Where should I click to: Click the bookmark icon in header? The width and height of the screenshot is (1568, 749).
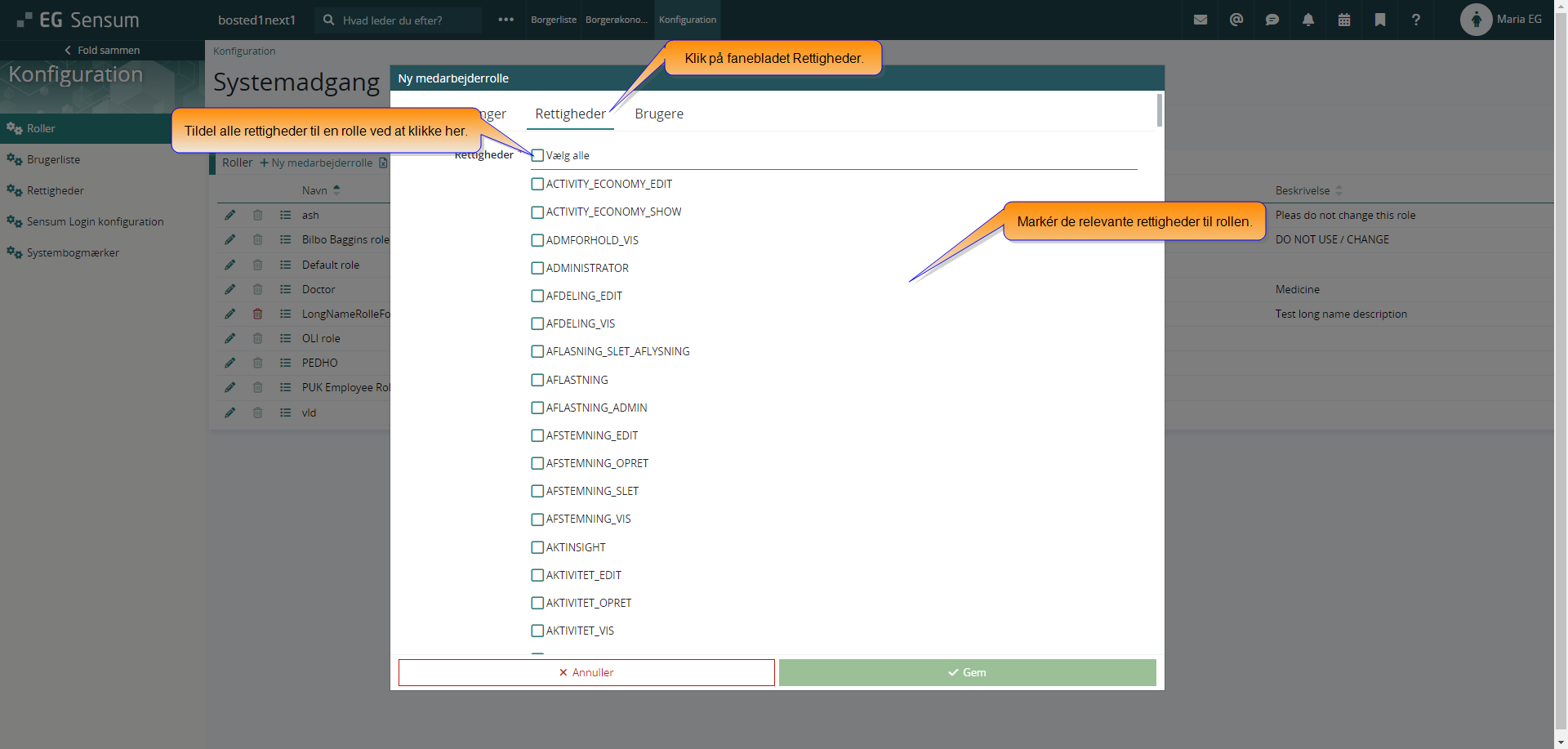point(1379,20)
